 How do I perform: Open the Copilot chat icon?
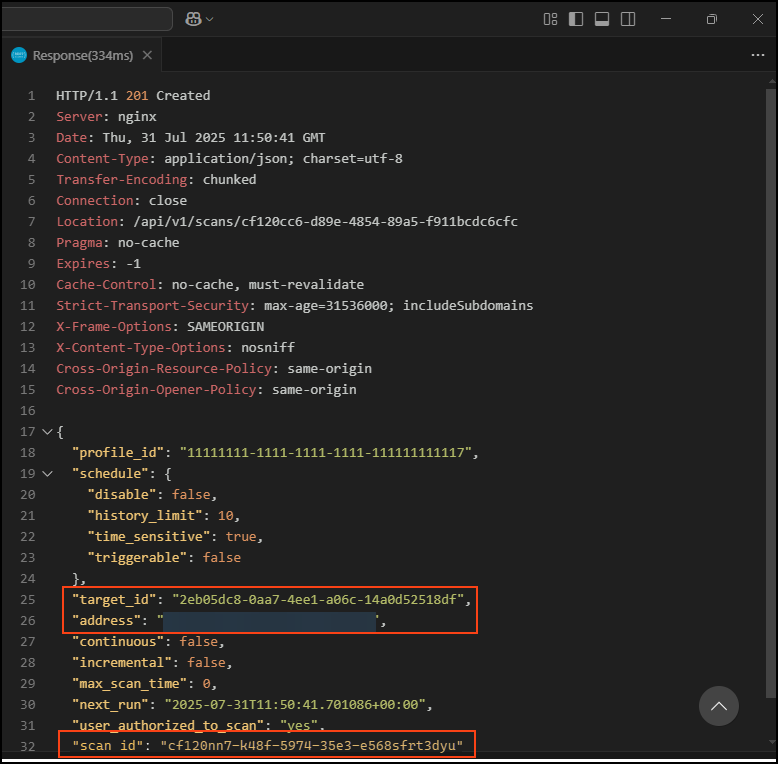tap(193, 19)
